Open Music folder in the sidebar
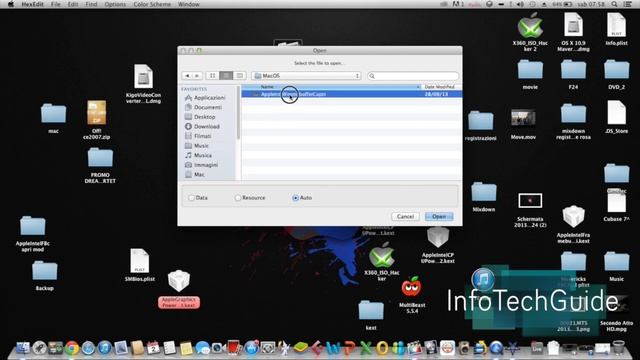The image size is (640, 360). [x=201, y=146]
